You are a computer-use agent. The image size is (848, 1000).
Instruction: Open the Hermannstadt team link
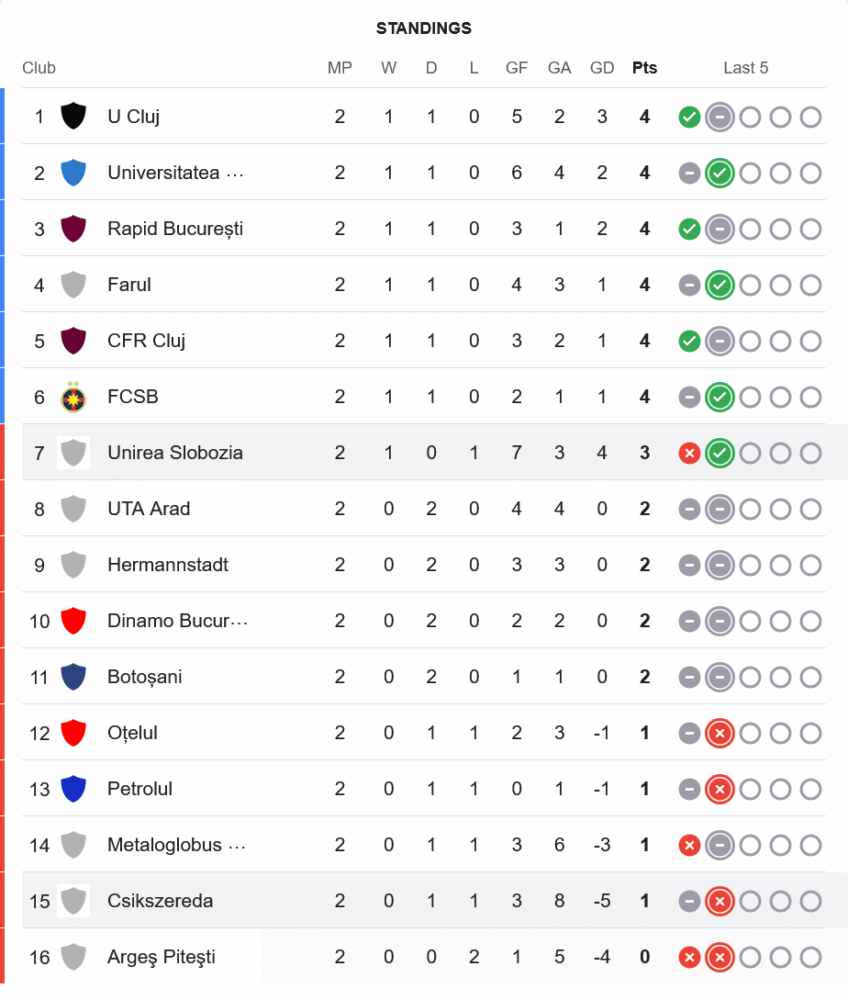point(168,565)
